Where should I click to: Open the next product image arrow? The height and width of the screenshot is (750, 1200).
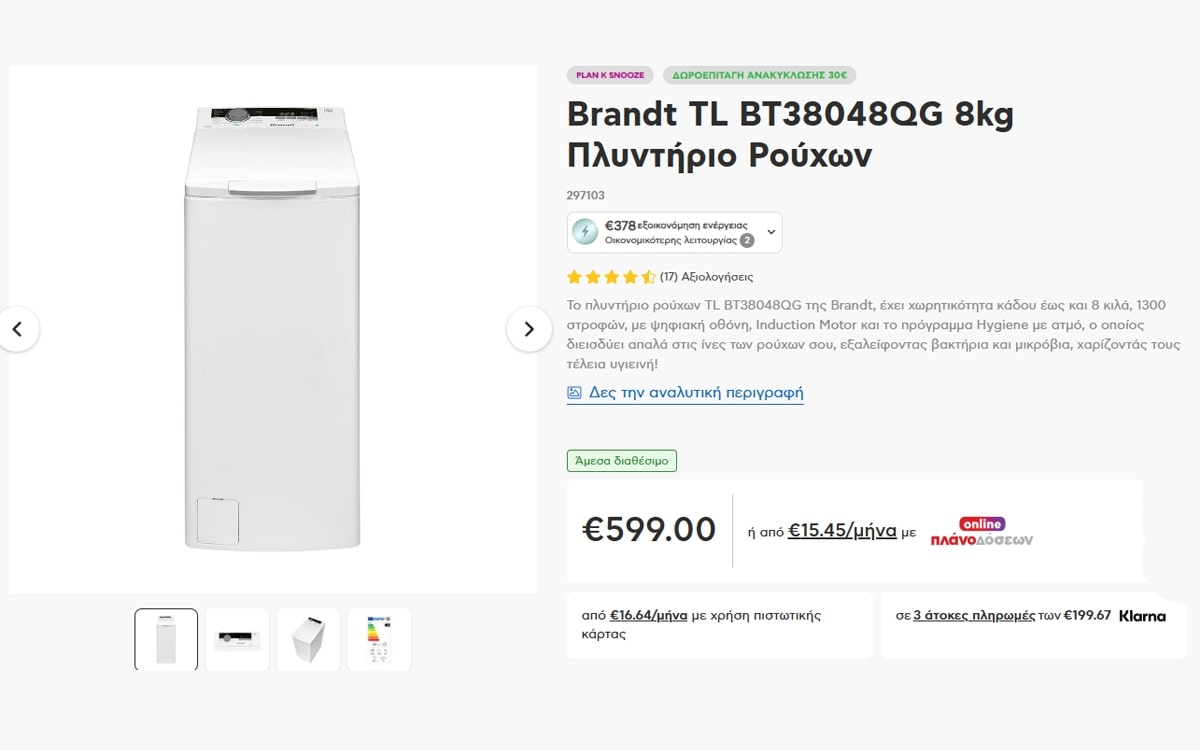(529, 329)
